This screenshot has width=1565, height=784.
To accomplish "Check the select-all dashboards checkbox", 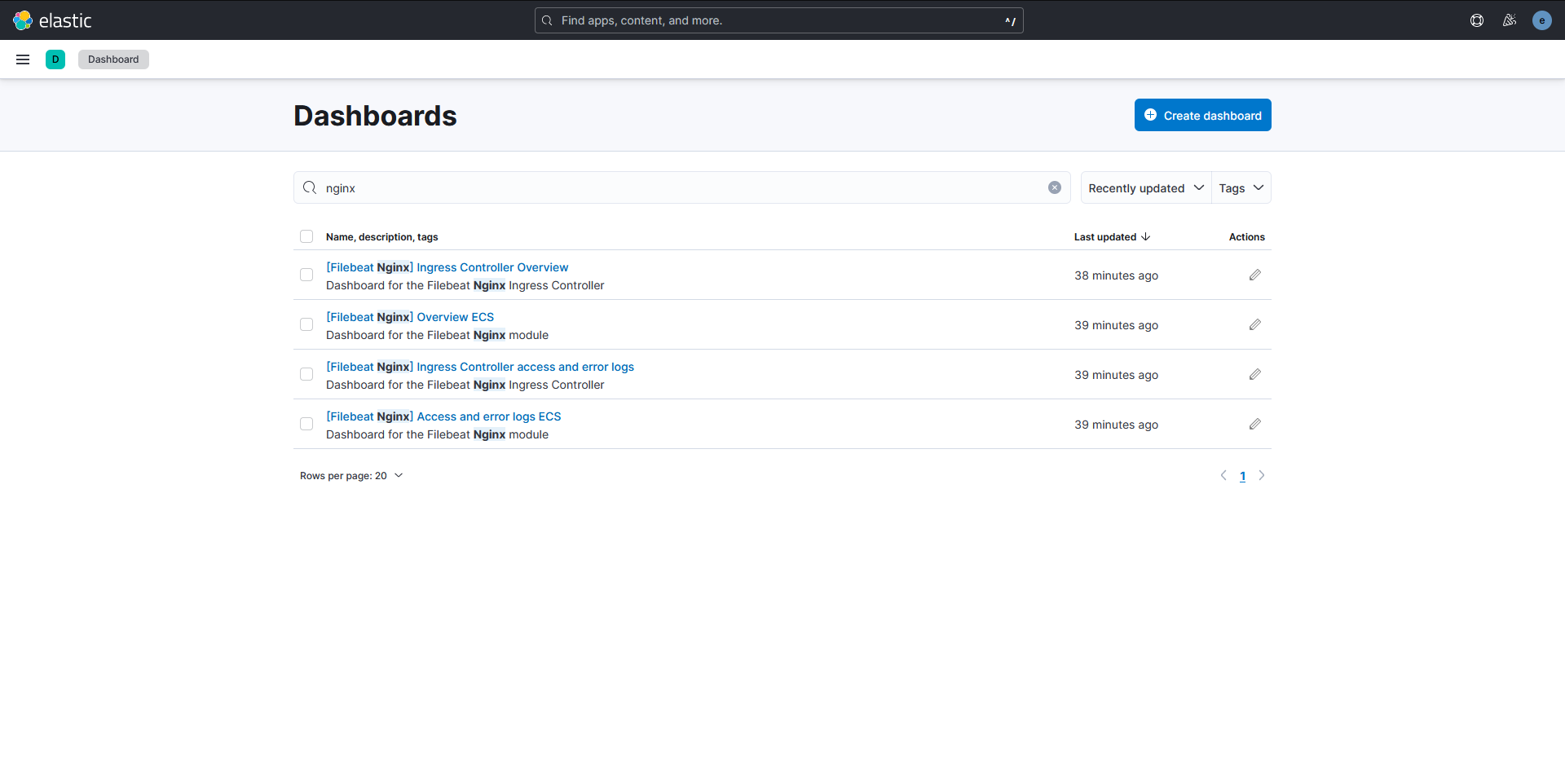I will [x=306, y=236].
